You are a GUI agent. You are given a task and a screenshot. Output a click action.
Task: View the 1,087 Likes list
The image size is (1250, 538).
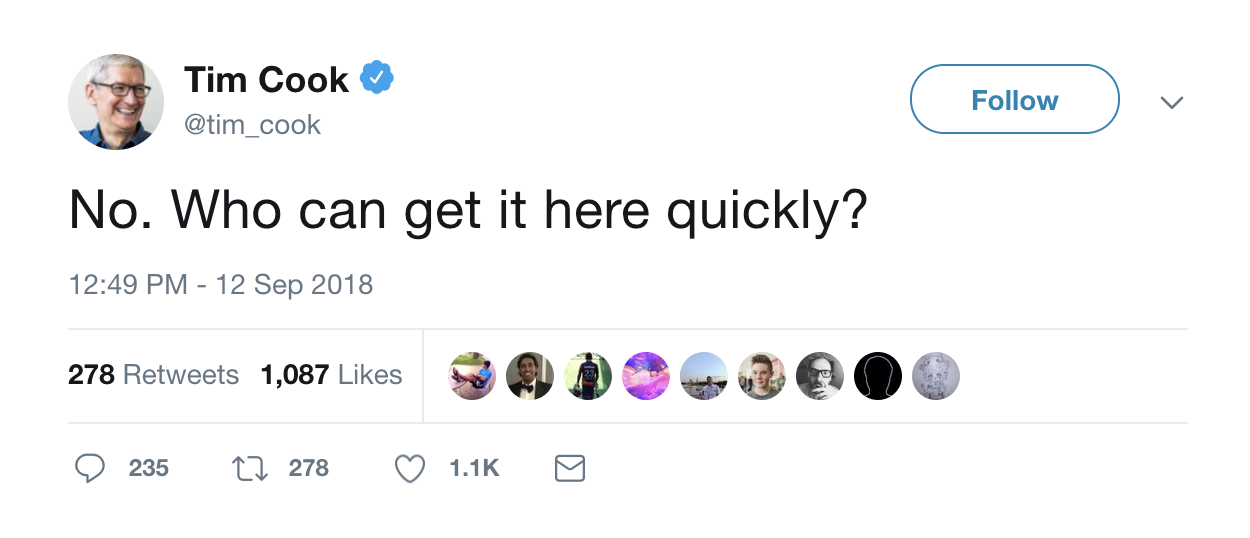(x=331, y=375)
